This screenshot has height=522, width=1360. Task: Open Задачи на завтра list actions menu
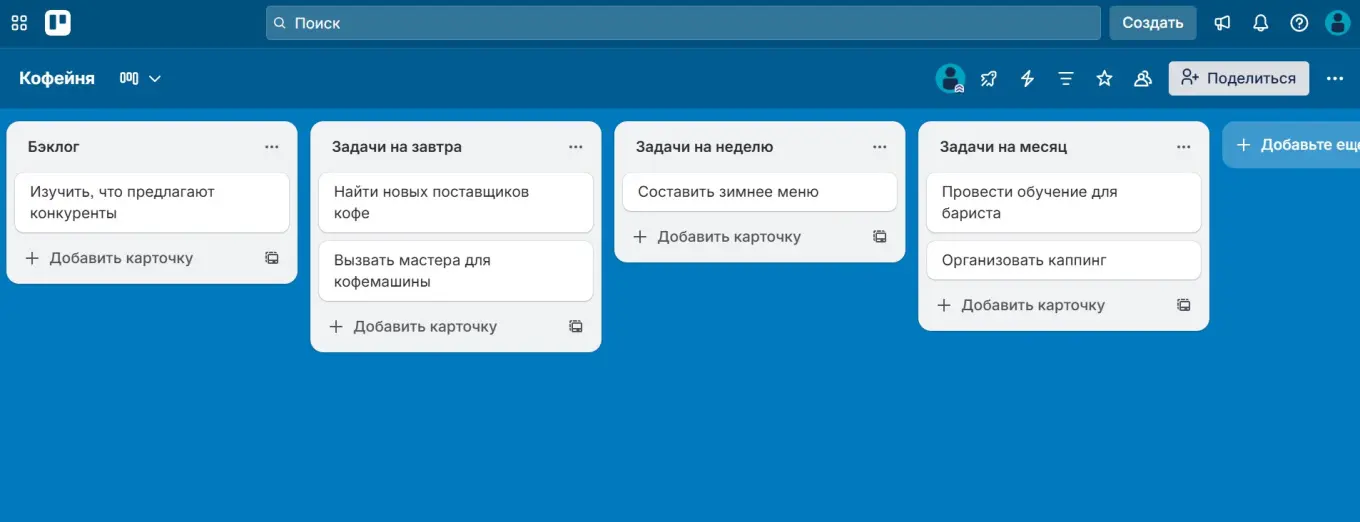(x=576, y=147)
